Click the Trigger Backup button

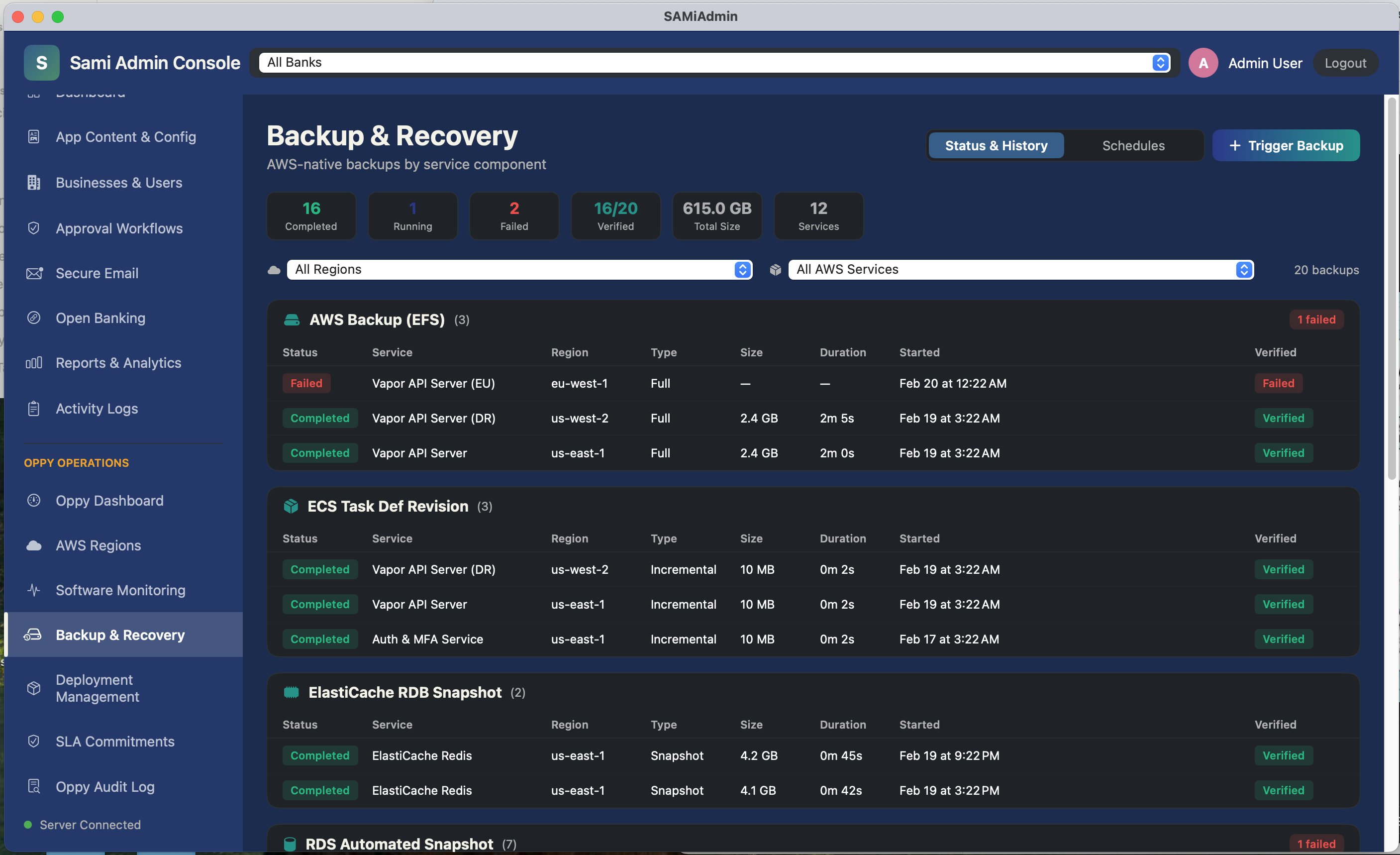1286,145
